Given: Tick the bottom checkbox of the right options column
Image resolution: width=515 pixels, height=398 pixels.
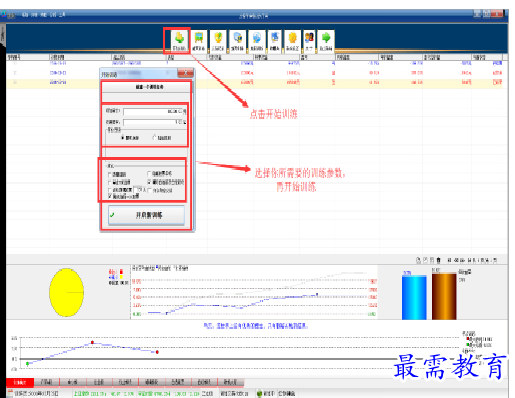Looking at the screenshot, I should (150, 190).
